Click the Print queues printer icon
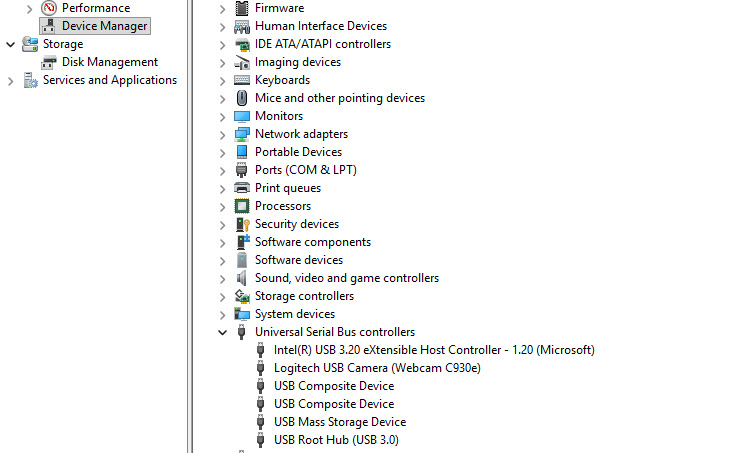 point(242,188)
